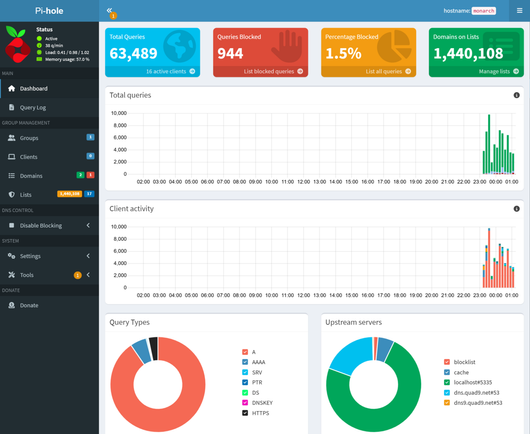Click arrow icon beside Manage lists

tap(516, 71)
